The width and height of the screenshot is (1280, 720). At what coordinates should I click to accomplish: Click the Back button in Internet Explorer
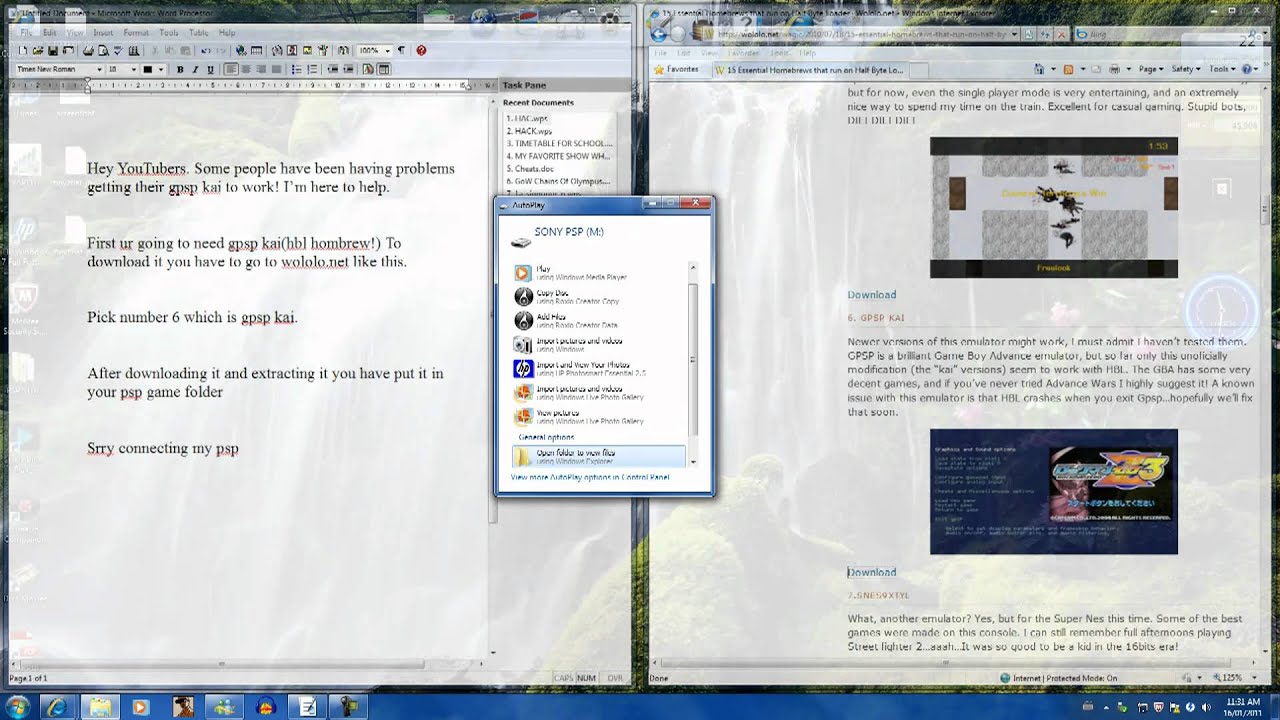(x=658, y=34)
